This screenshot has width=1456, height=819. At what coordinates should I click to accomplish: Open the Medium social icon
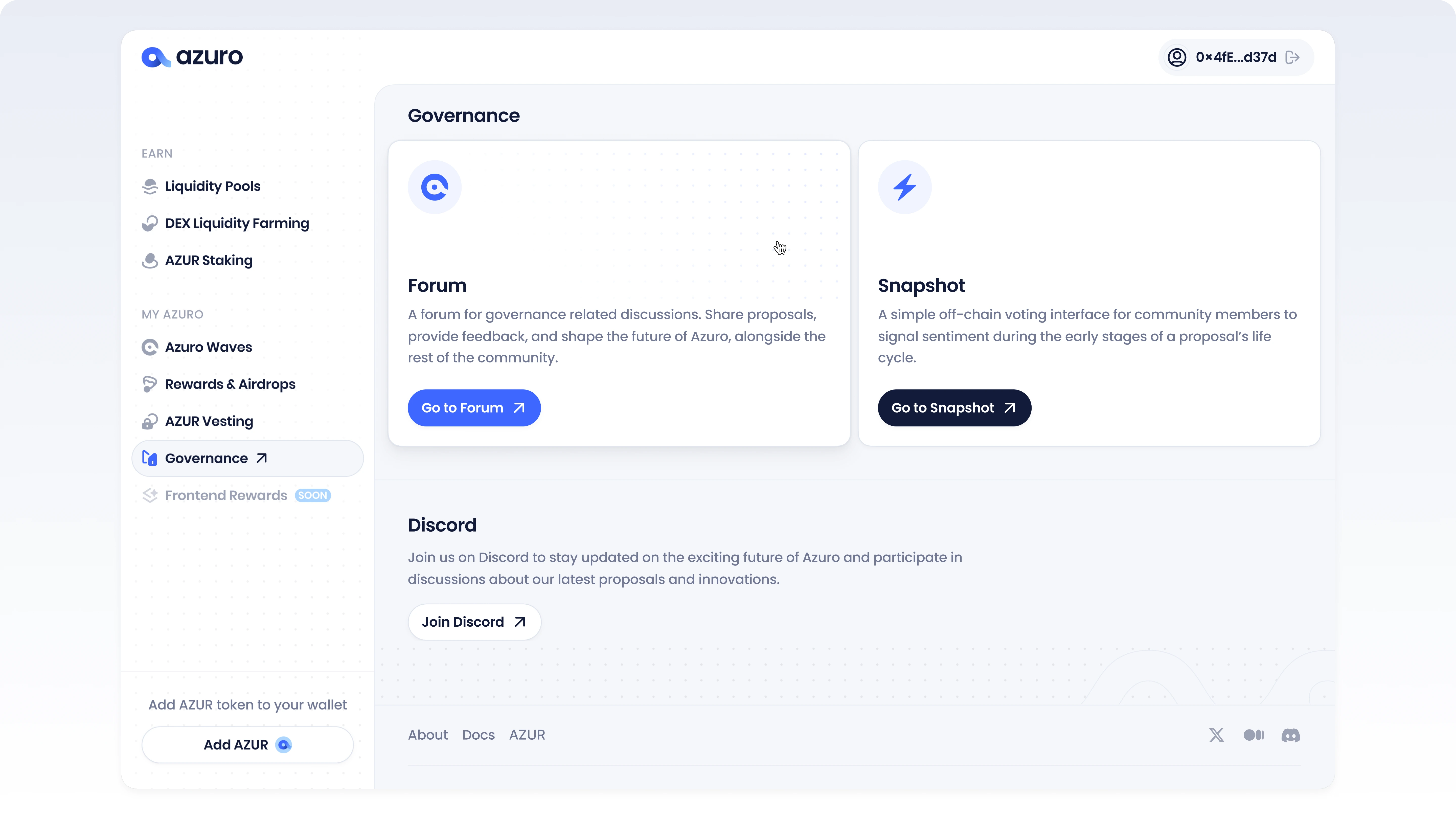[1254, 735]
